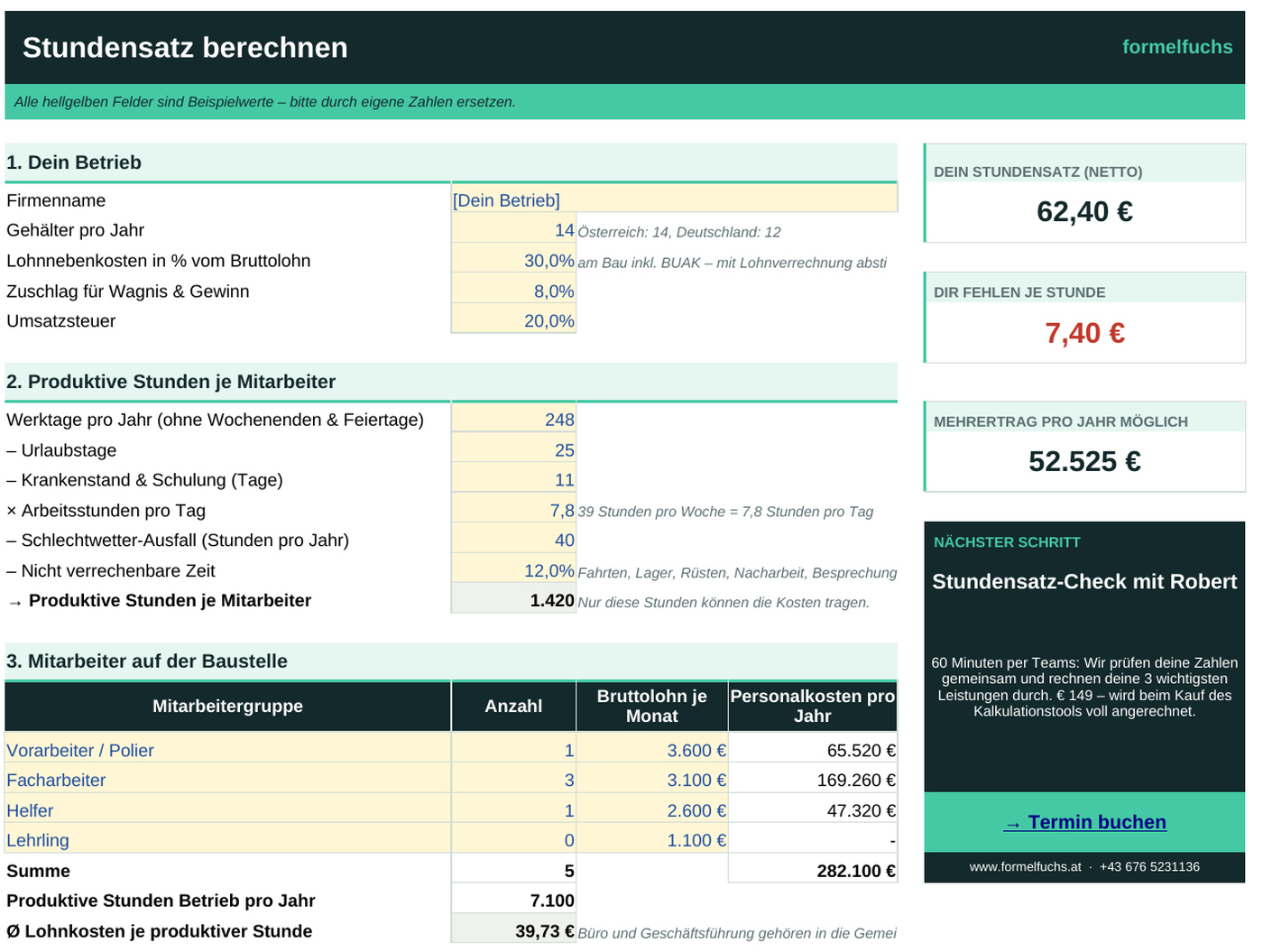Screen dimensions: 1263x952
Task: Select the Stundensatz-Check mit Robert heading
Action: pyautogui.click(x=1084, y=581)
